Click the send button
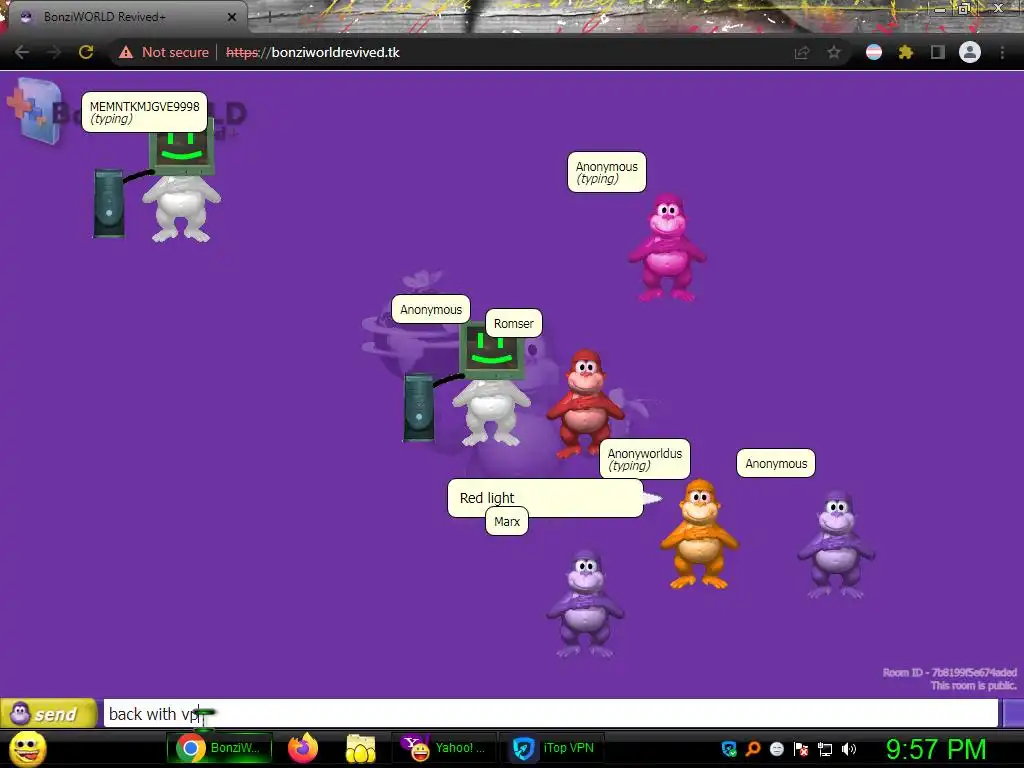 [x=49, y=713]
